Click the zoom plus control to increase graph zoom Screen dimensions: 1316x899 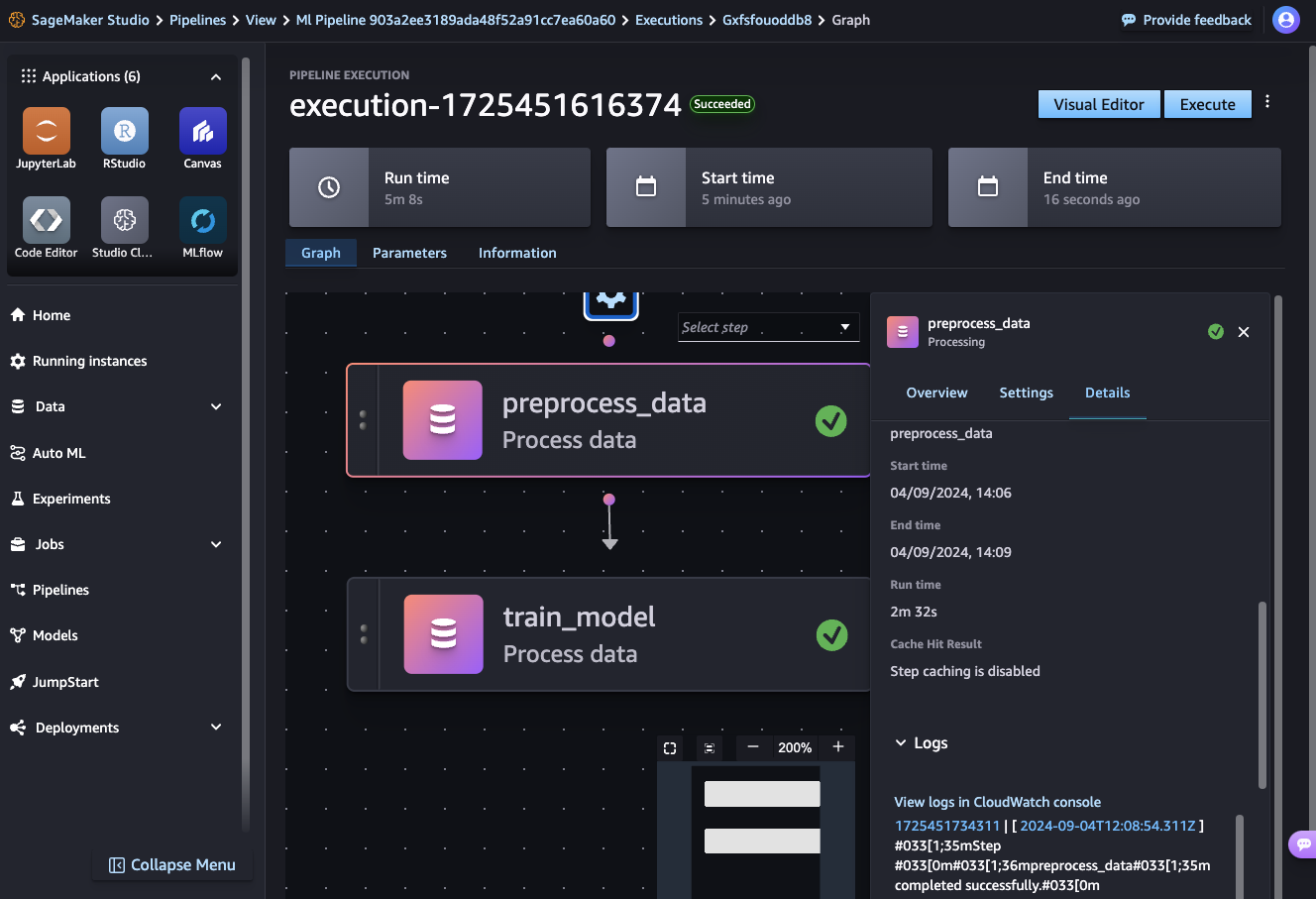point(837,747)
